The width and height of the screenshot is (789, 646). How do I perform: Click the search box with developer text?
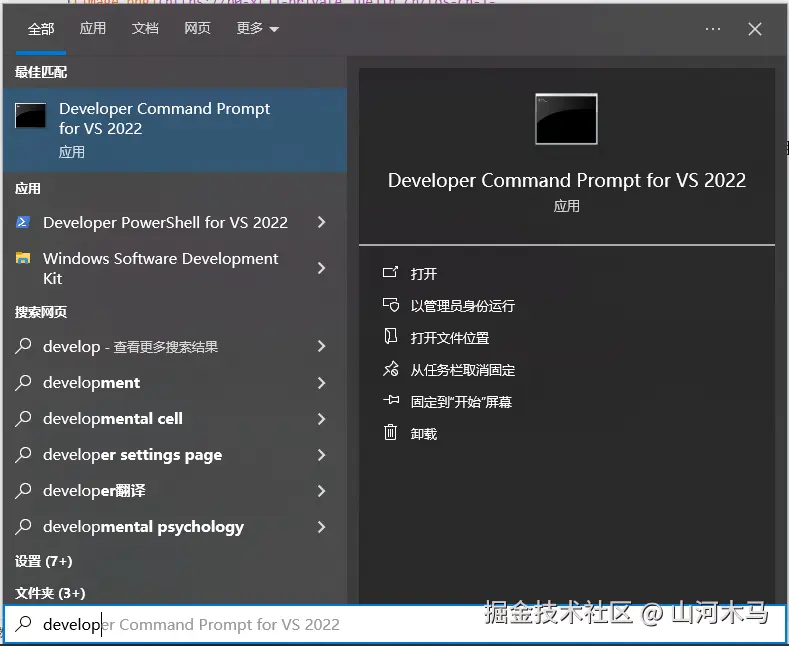tap(394, 624)
